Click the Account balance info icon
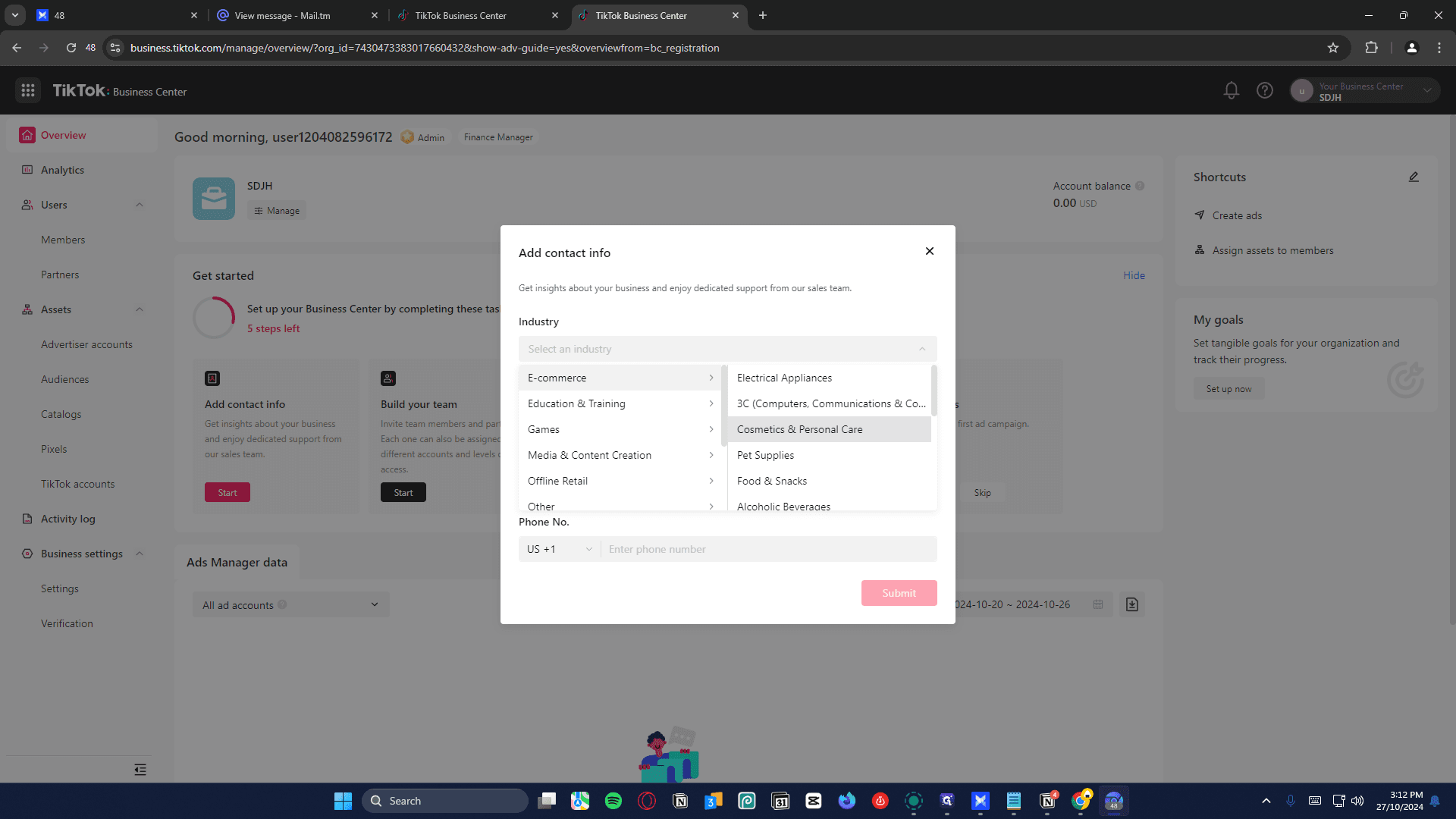The height and width of the screenshot is (819, 1456). [1140, 186]
